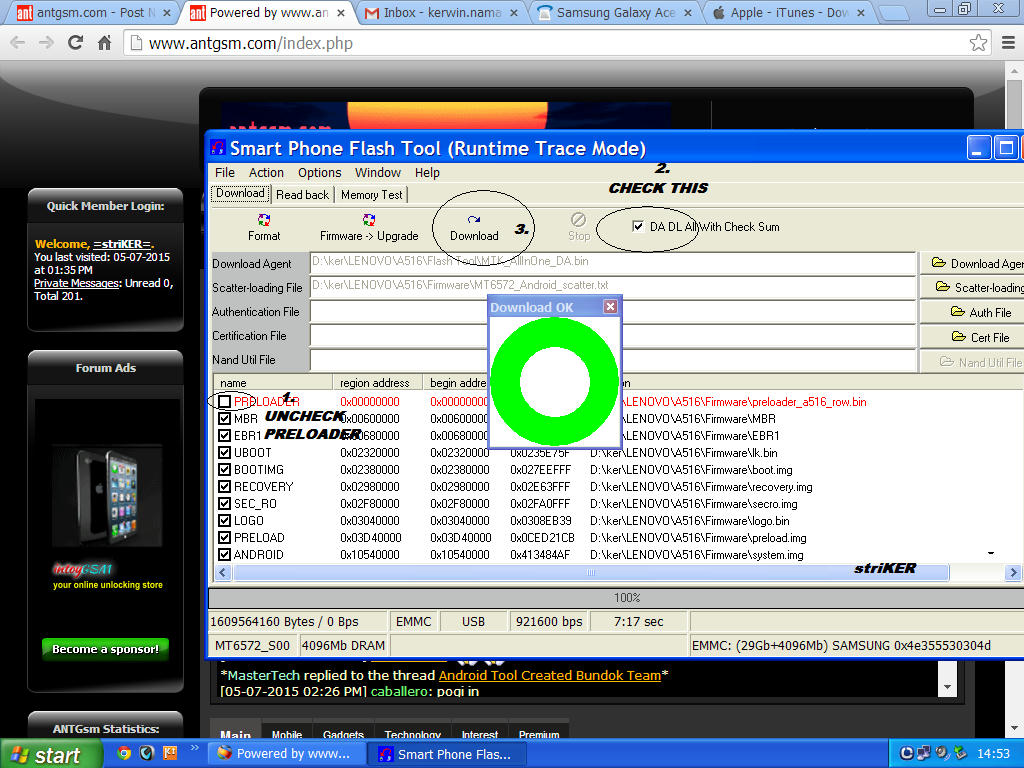
Task: Browse for Cert File
Action: pyautogui.click(x=972, y=337)
